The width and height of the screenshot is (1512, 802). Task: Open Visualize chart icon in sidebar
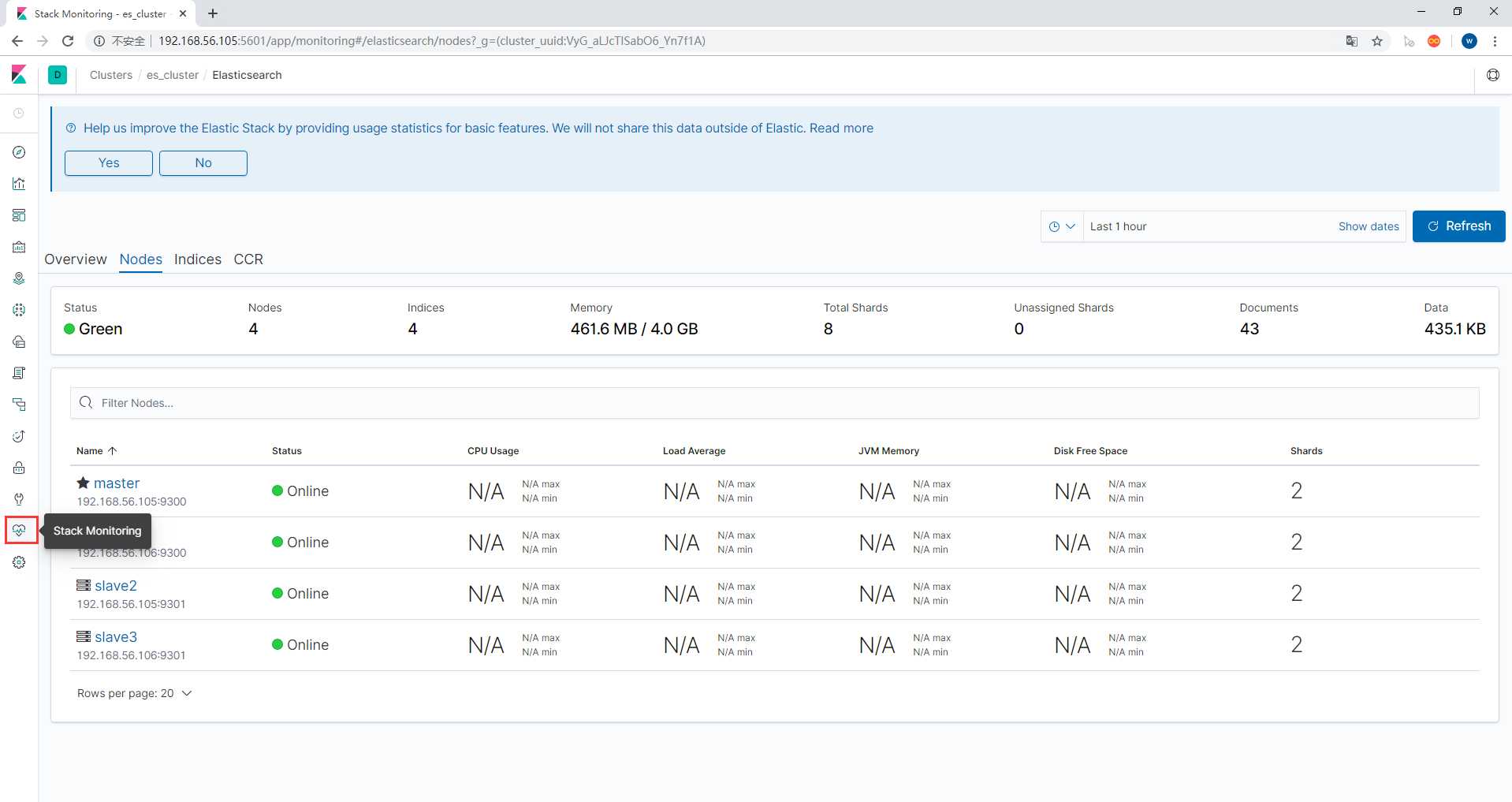coord(19,184)
